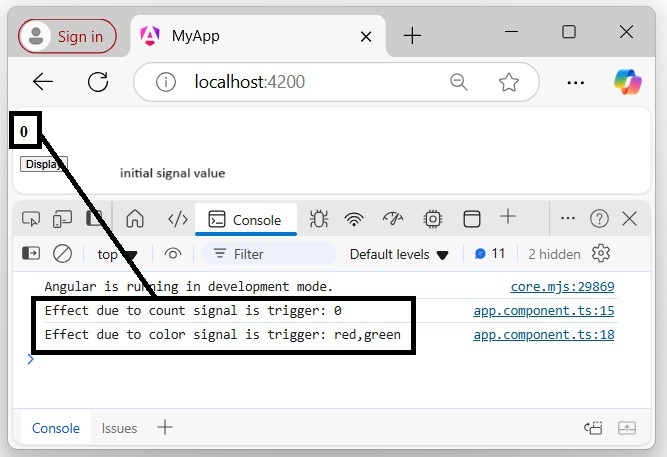Open the Welcome home icon tab
The width and height of the screenshot is (667, 457).
(135, 219)
